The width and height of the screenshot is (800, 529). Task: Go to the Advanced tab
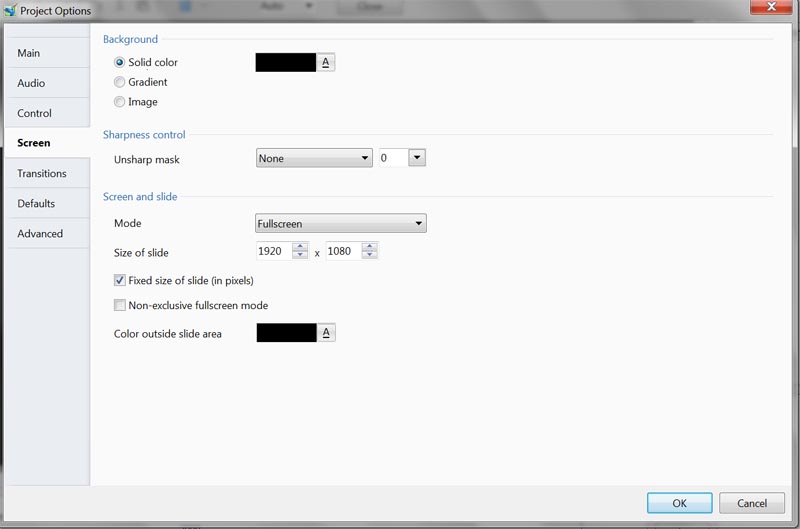point(40,234)
